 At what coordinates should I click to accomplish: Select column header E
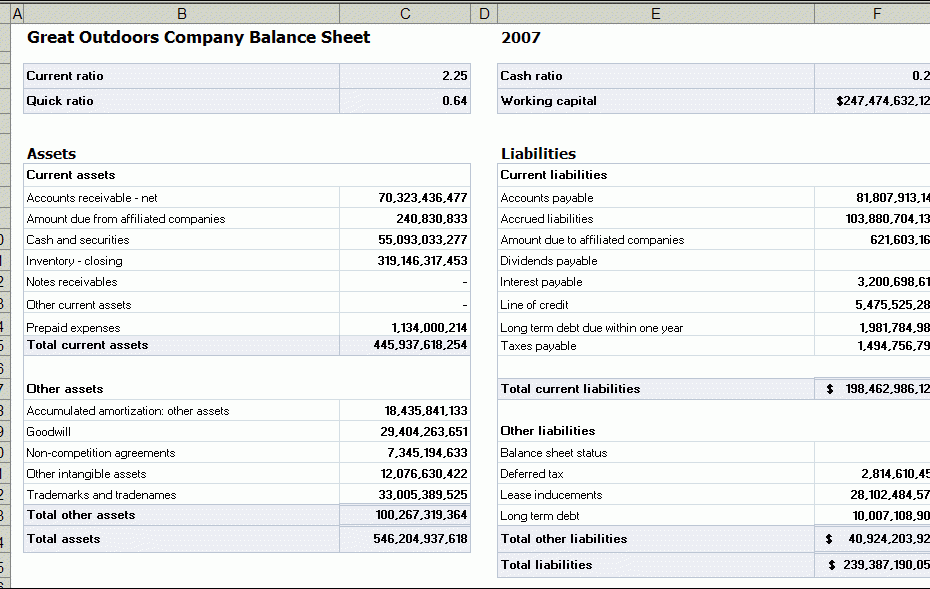coord(655,13)
